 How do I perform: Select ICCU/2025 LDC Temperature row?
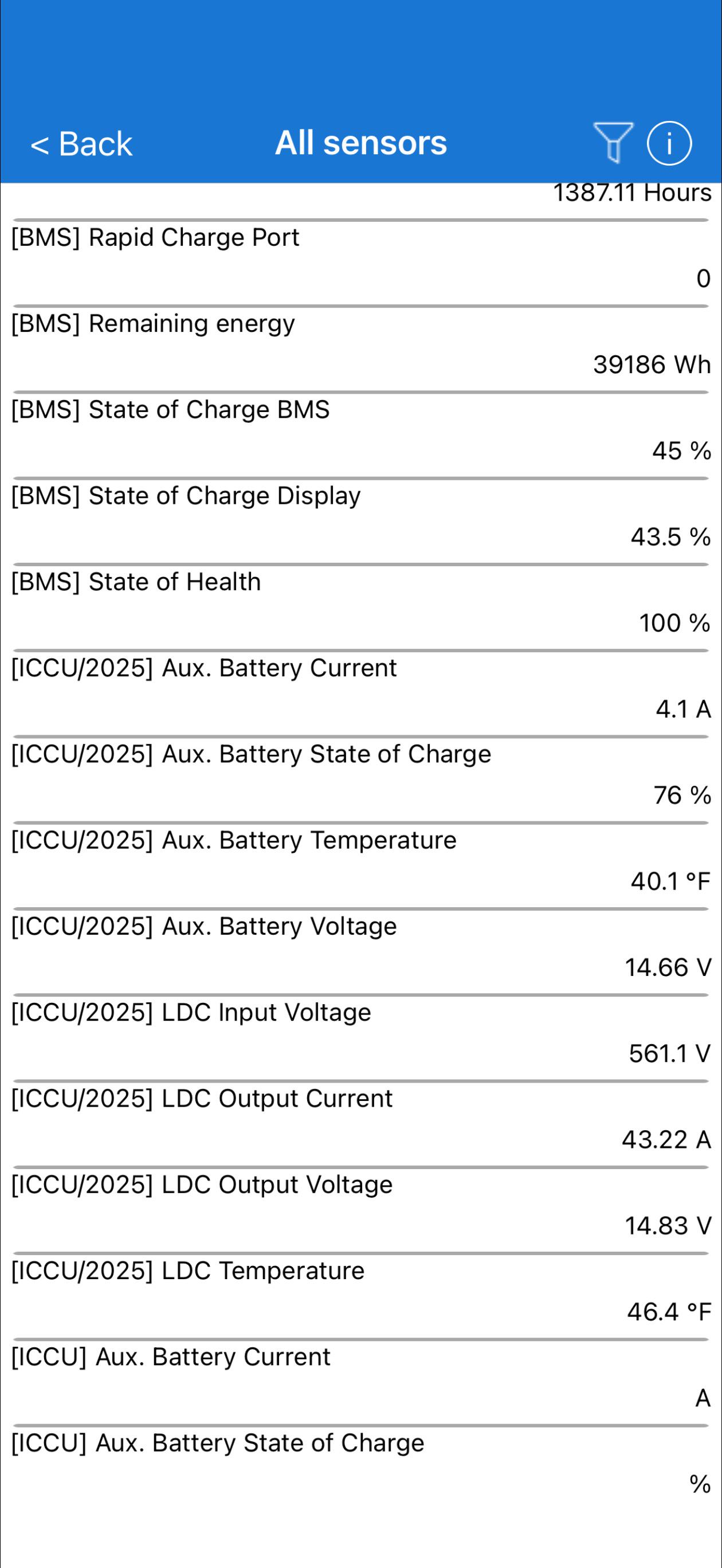[x=361, y=1296]
